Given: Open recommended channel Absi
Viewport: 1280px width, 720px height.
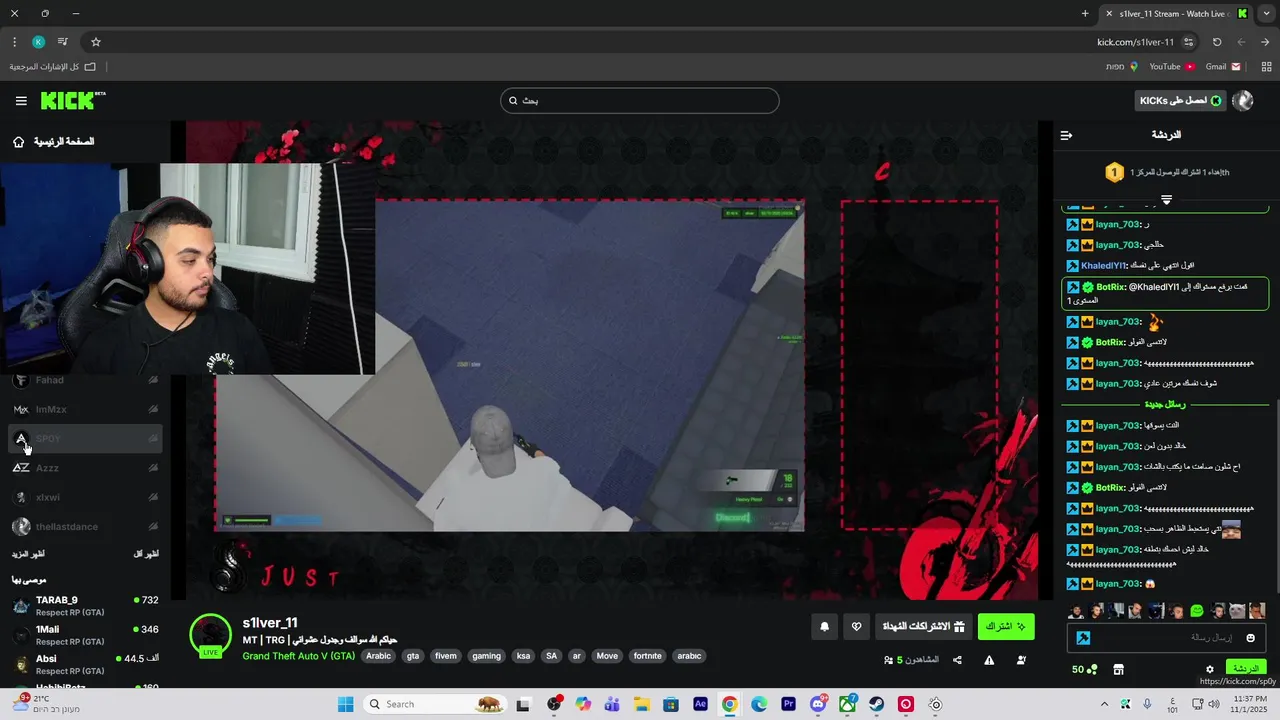Looking at the screenshot, I should [84, 664].
